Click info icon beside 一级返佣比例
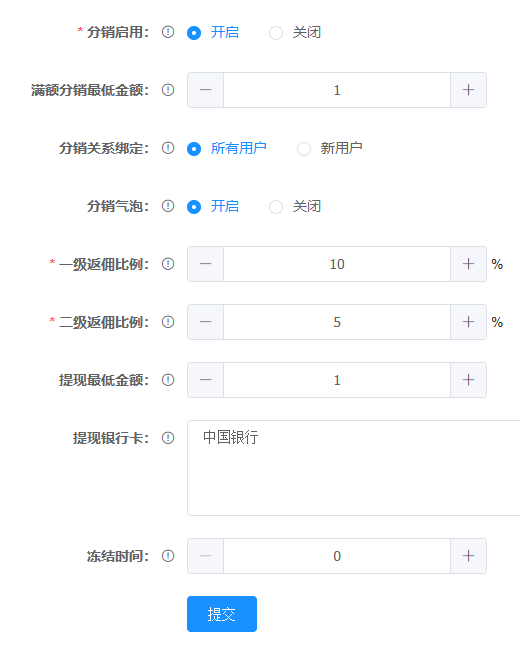Image resolution: width=520 pixels, height=652 pixels. [168, 264]
